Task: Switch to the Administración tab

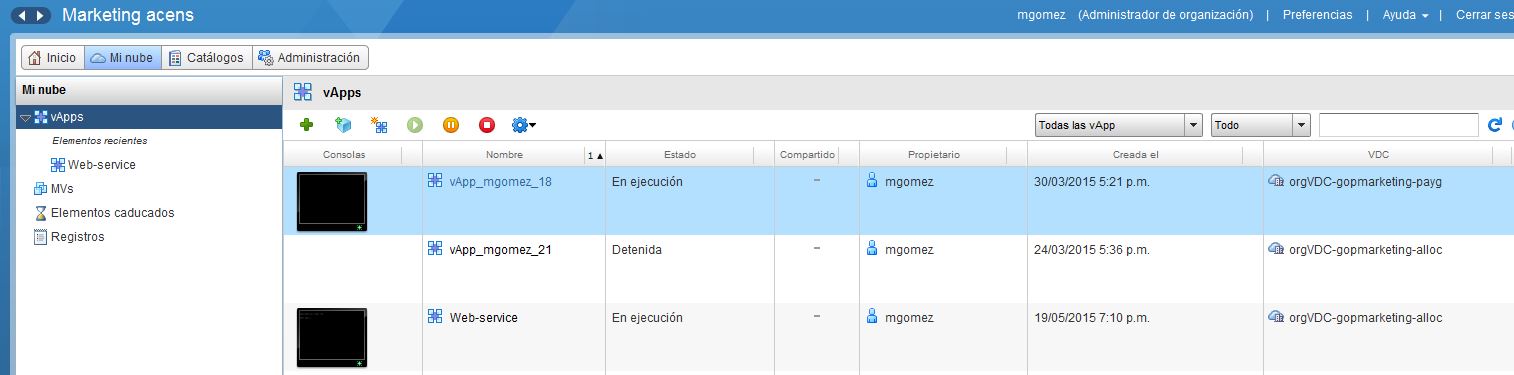Action: (310, 58)
